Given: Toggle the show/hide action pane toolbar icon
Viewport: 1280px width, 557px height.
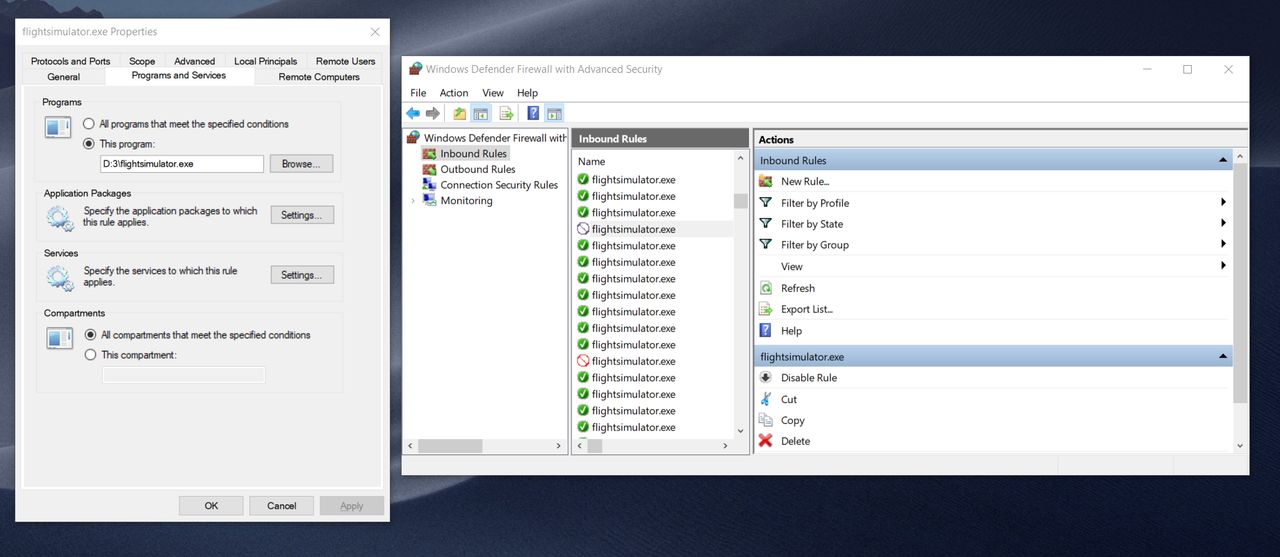Looking at the screenshot, I should (554, 114).
